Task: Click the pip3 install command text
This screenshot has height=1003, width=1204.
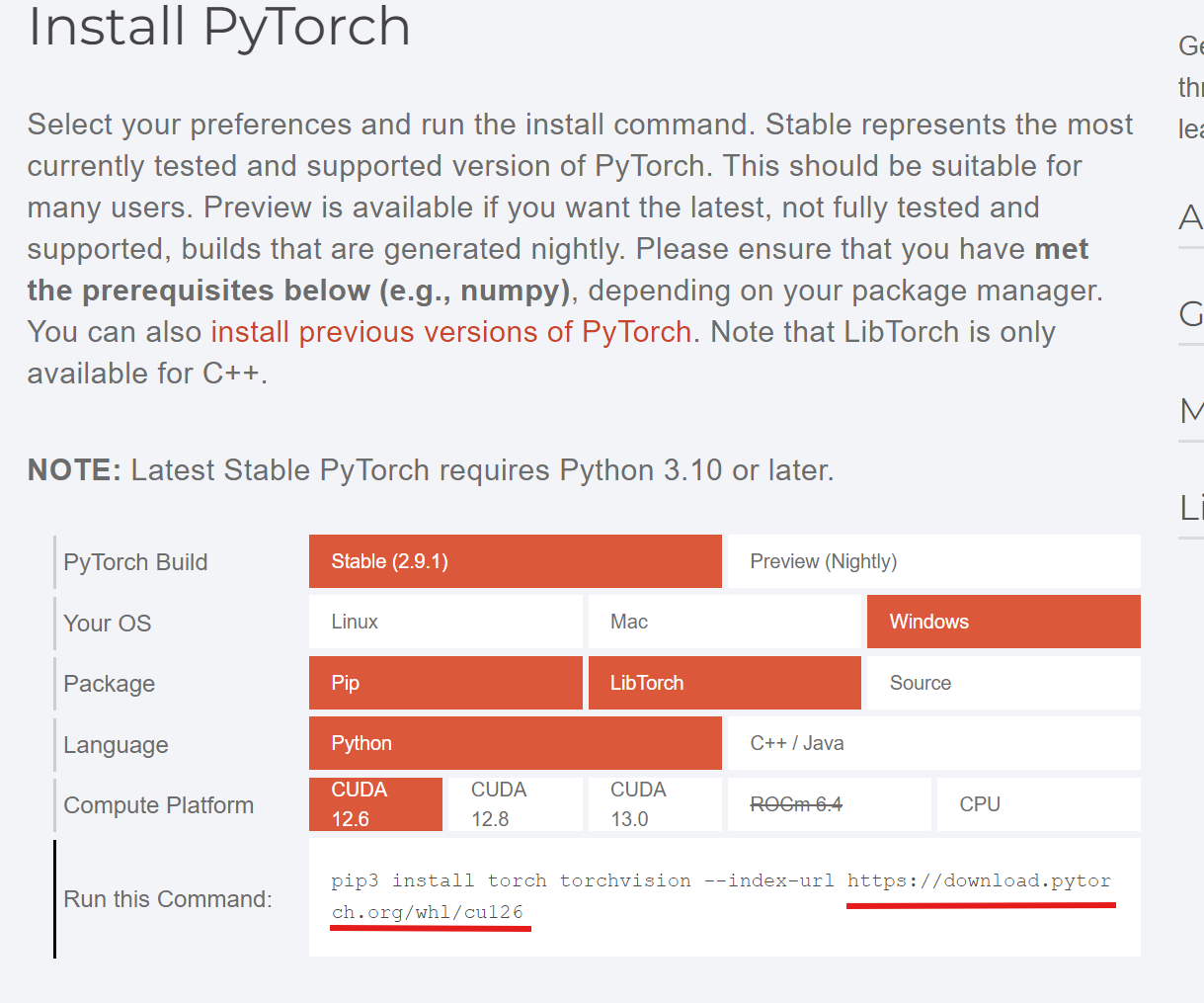Action: (721, 896)
